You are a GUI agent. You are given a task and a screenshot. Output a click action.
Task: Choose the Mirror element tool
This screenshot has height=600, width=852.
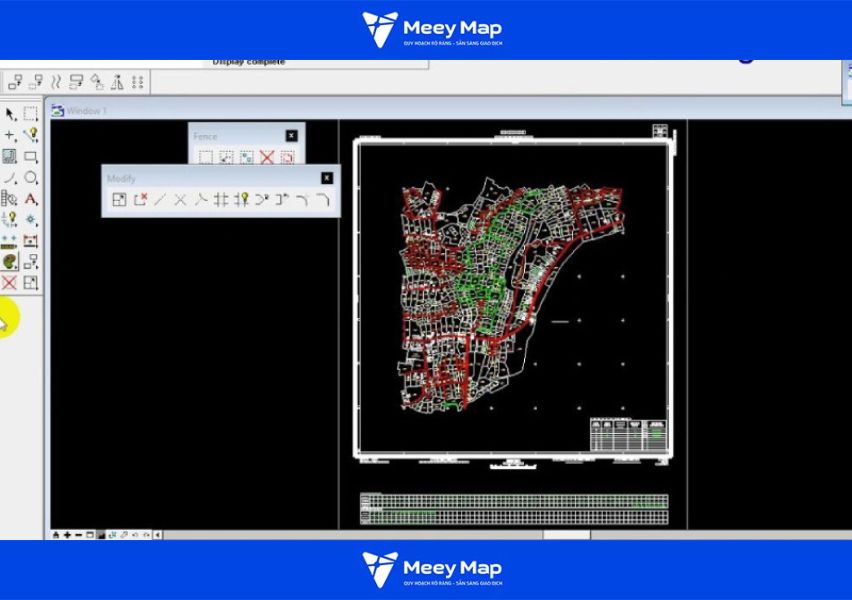(x=117, y=82)
